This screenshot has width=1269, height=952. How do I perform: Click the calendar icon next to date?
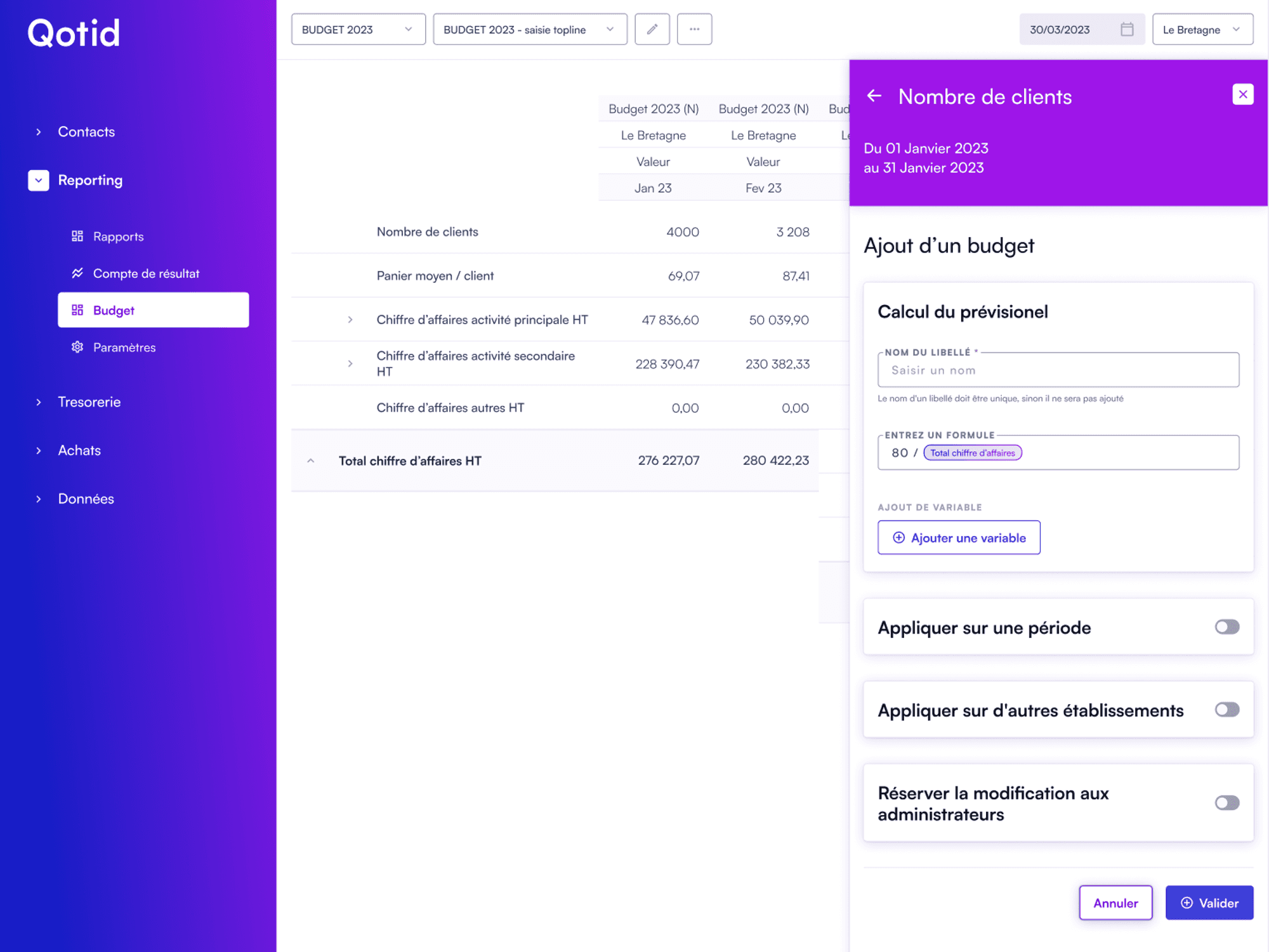pyautogui.click(x=1126, y=29)
